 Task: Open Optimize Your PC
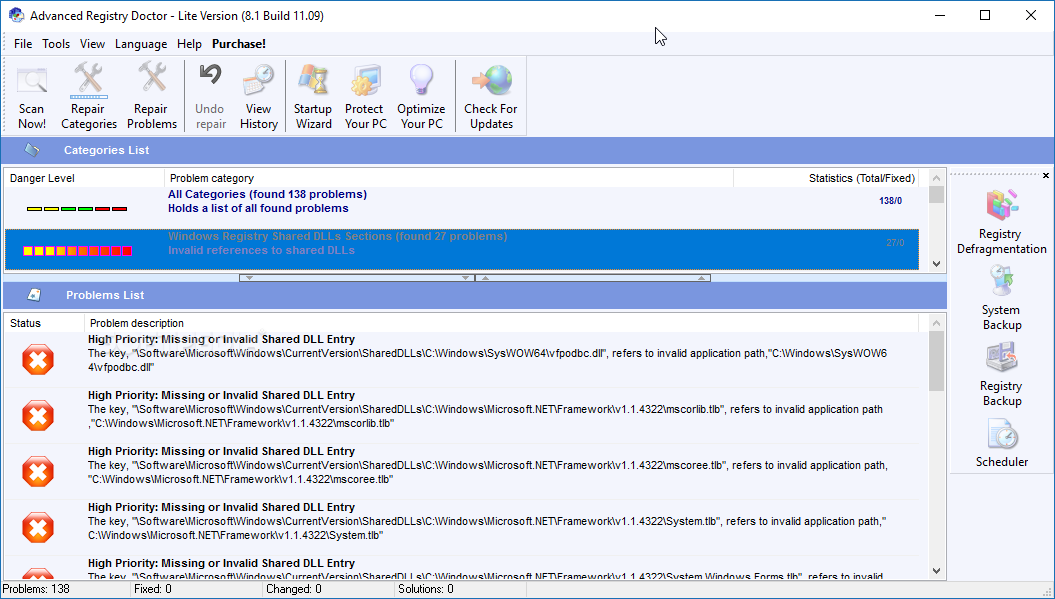coord(421,96)
